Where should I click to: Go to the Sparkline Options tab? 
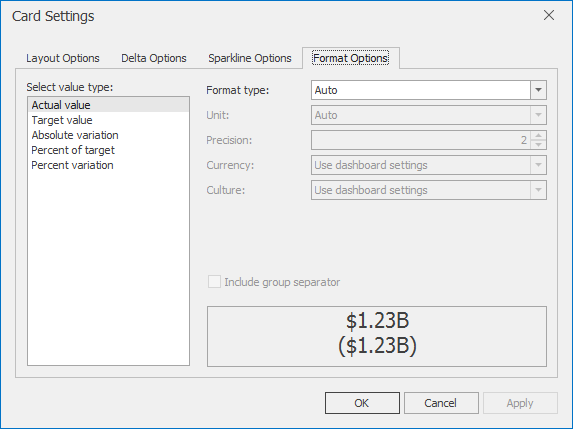pos(250,58)
